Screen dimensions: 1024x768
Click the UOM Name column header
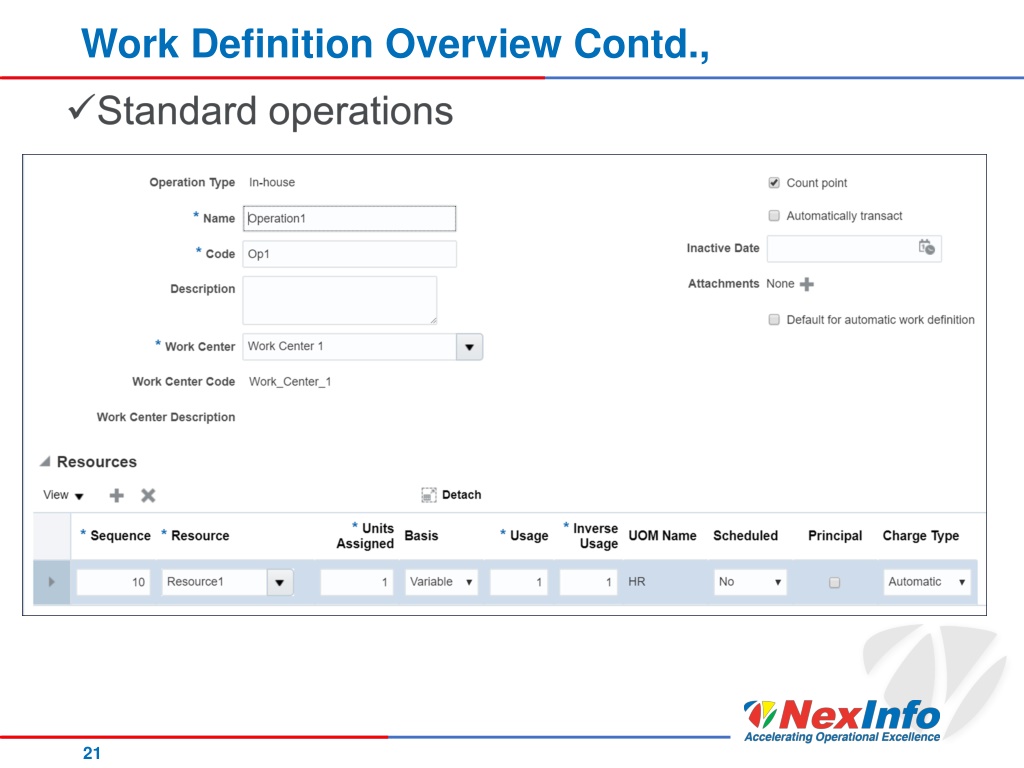pos(662,536)
